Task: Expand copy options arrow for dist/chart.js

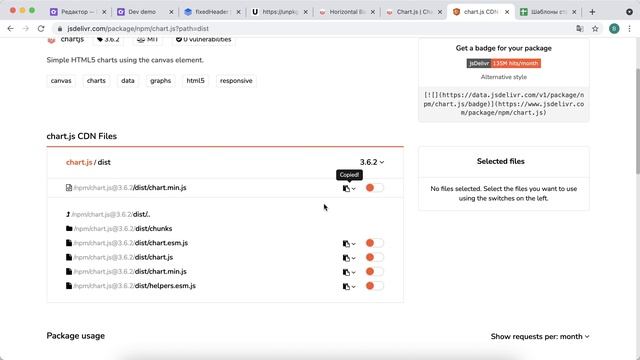Action: pyautogui.click(x=353, y=258)
